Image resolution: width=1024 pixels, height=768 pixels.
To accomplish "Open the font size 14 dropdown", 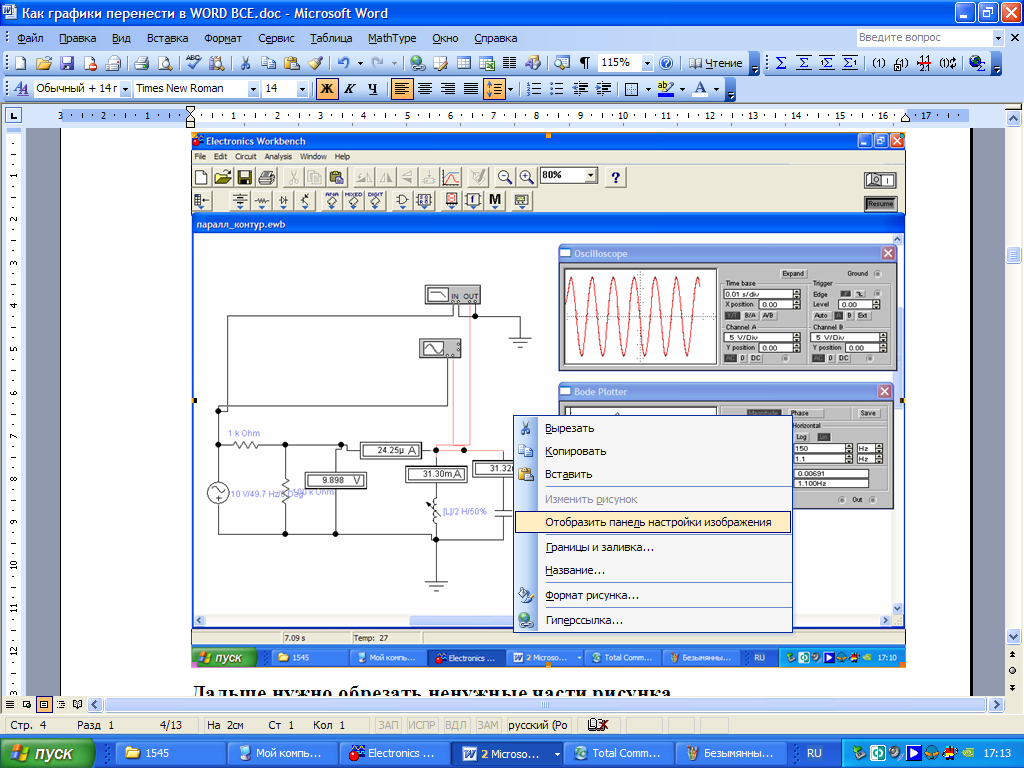I will coord(302,89).
